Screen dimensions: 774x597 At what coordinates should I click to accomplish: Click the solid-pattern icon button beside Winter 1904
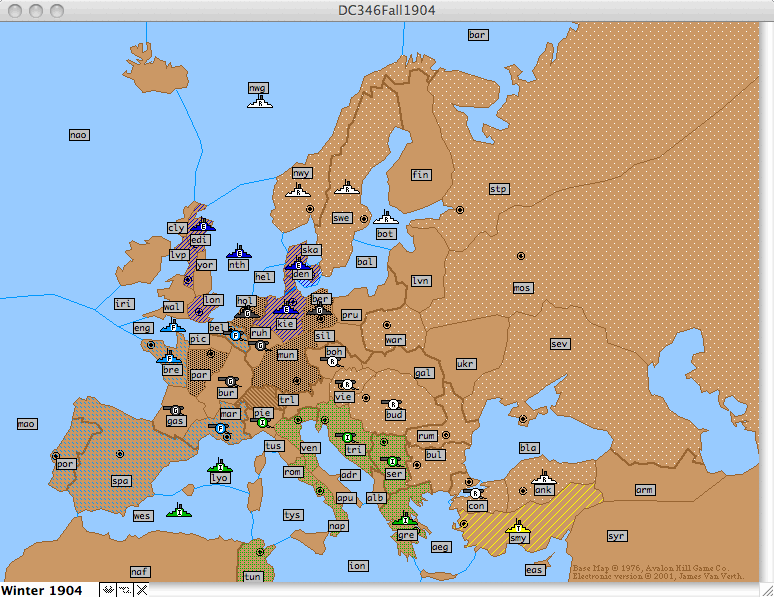pos(108,590)
